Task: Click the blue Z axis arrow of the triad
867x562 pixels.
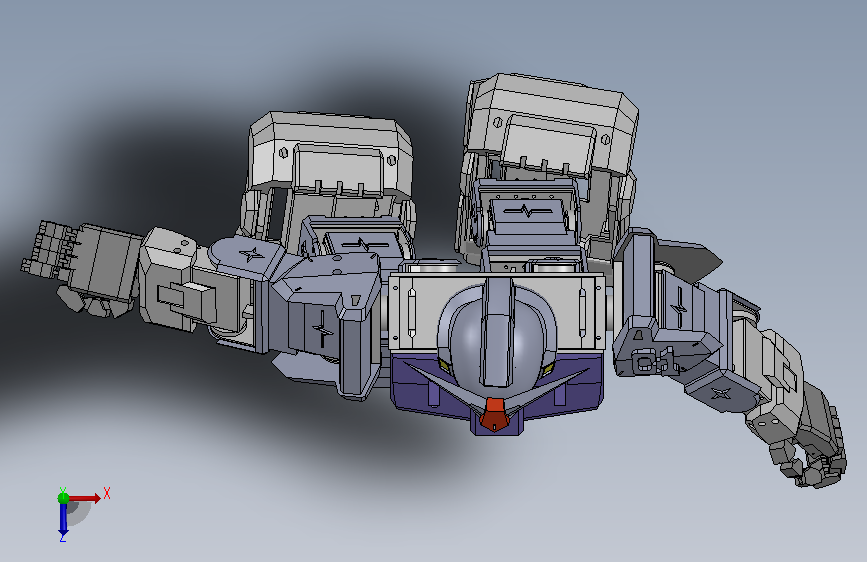Action: [63, 521]
